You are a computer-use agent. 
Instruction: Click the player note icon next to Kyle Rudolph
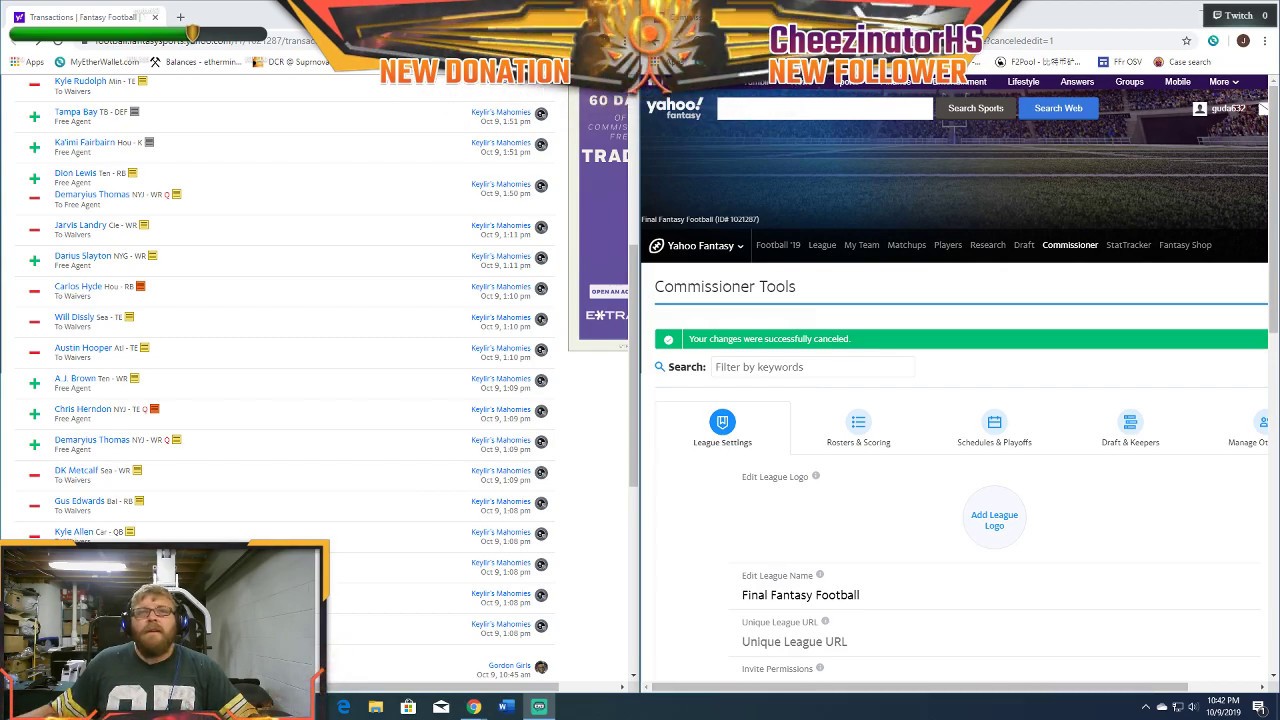pyautogui.click(x=142, y=81)
